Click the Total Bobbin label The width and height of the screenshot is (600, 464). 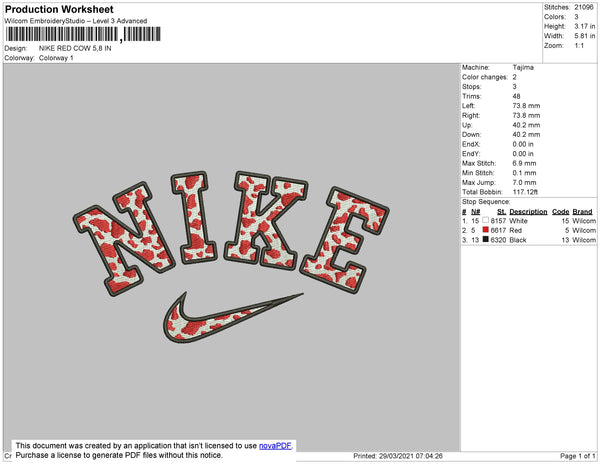(x=482, y=192)
